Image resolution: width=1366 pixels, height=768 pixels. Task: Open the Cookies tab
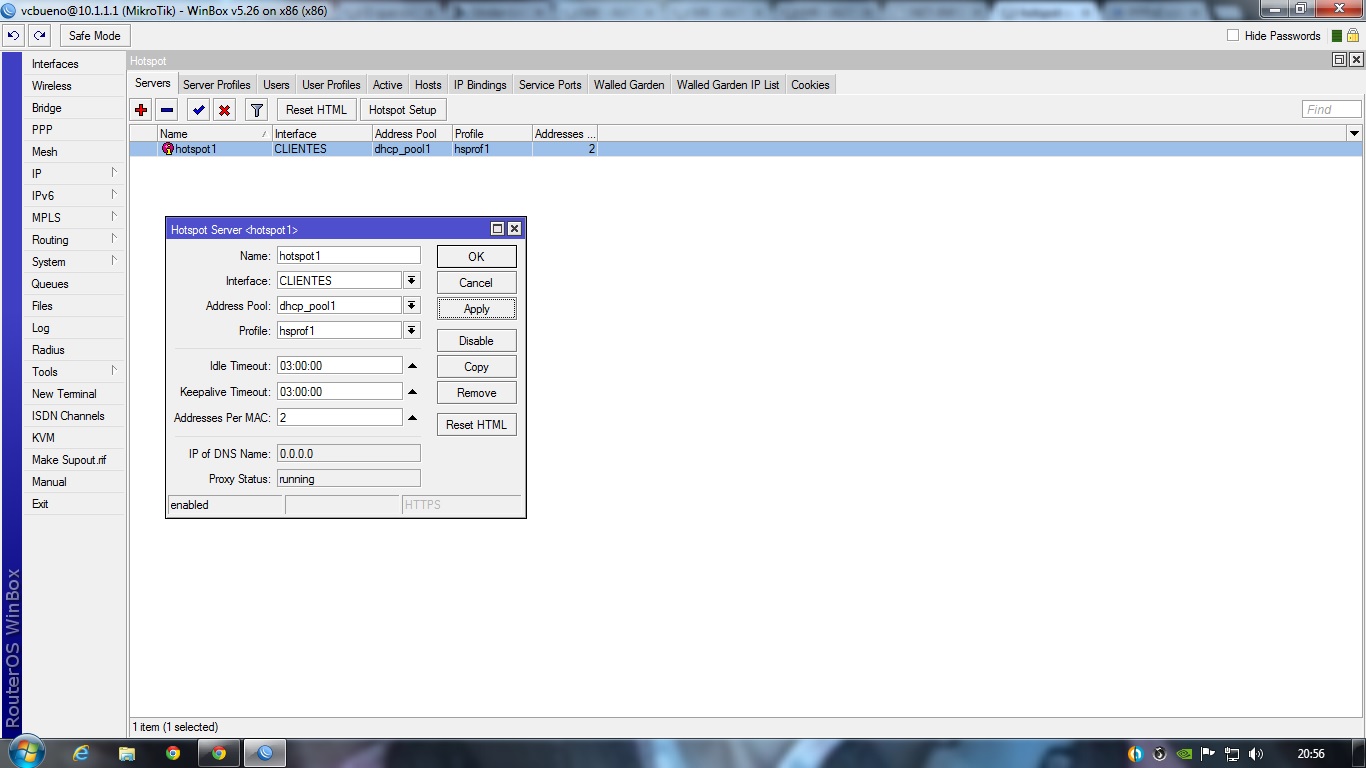(810, 85)
